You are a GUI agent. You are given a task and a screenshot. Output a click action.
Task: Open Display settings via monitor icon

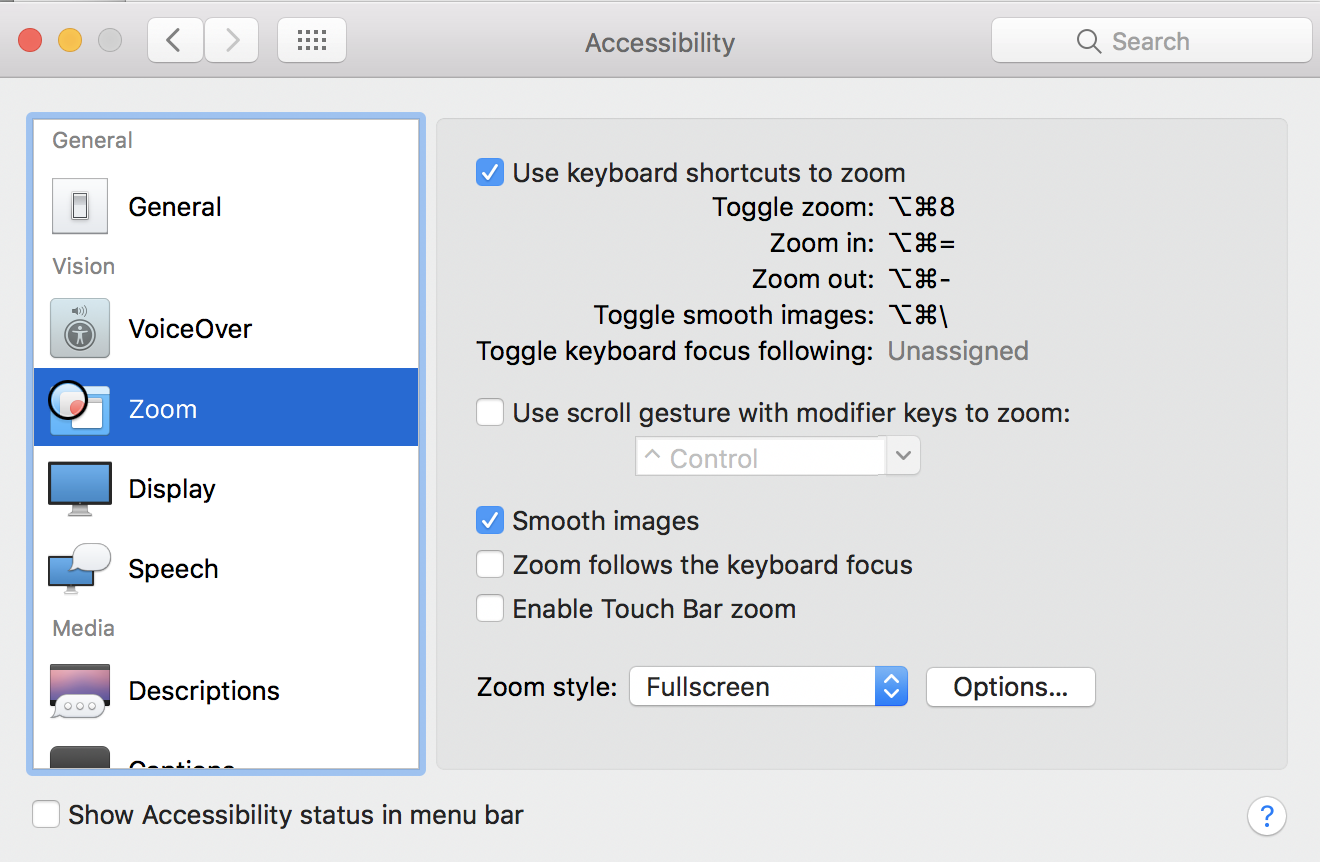click(x=80, y=489)
